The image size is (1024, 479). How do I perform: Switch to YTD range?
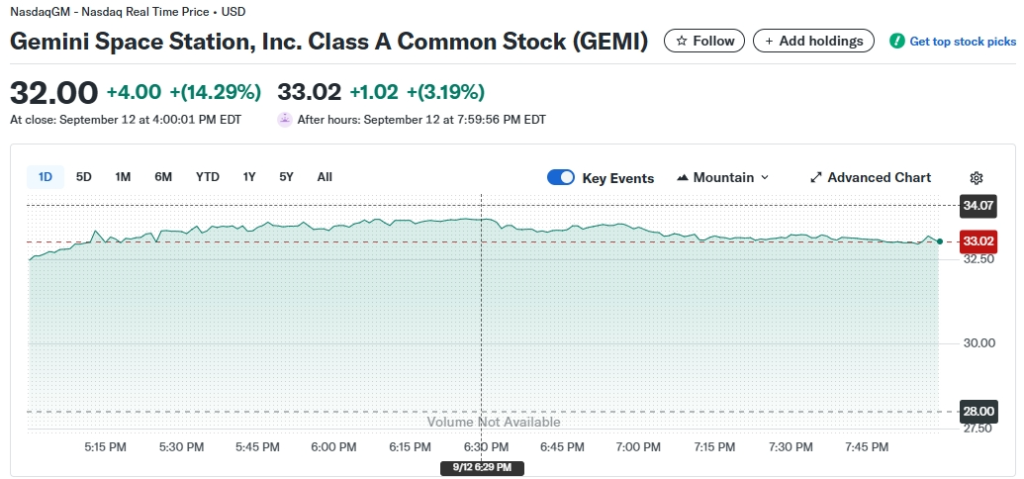pyautogui.click(x=207, y=177)
